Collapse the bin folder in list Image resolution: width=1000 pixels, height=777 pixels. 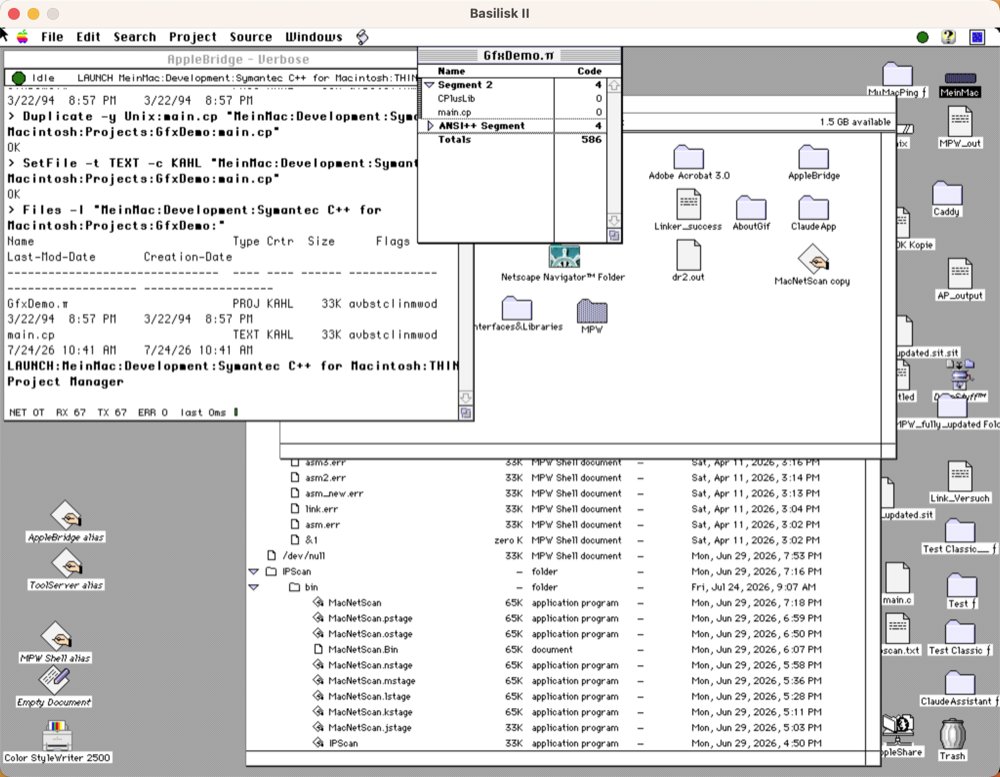click(x=253, y=587)
